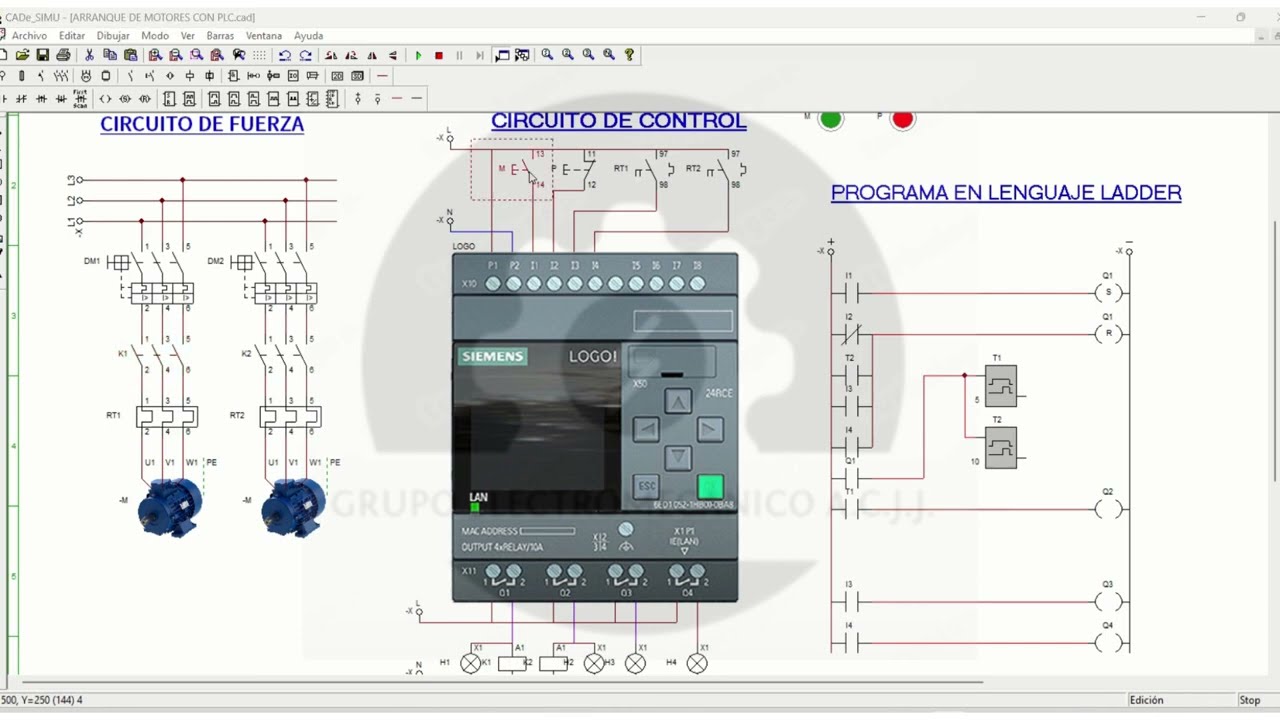Stop simulation with red square icon

coord(439,55)
